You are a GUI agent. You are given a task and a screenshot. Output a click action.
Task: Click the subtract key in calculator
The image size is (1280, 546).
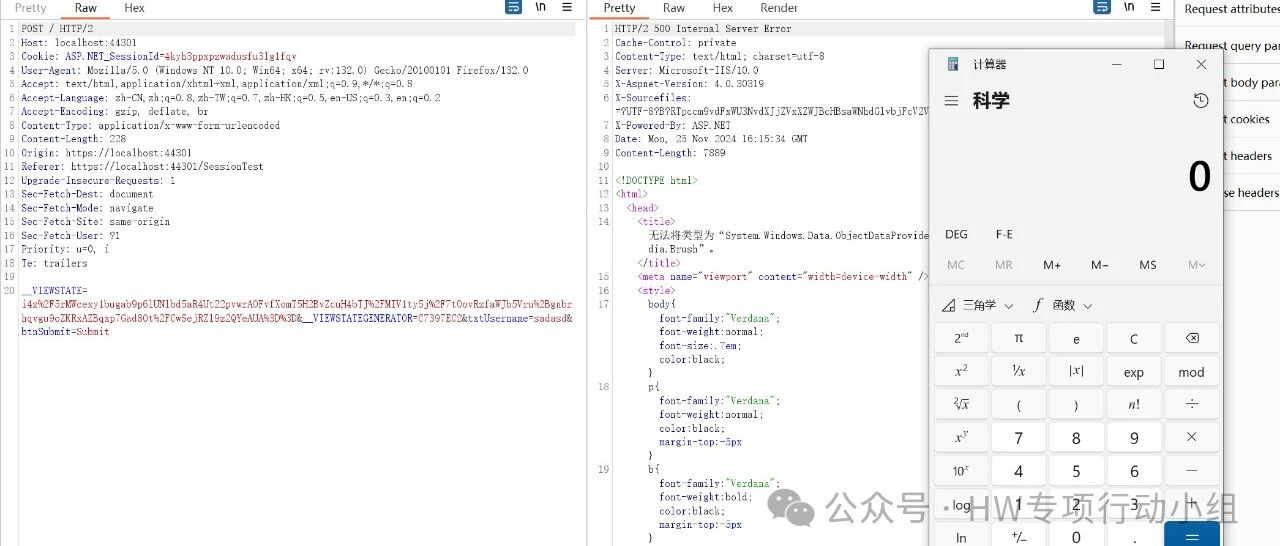point(1191,471)
